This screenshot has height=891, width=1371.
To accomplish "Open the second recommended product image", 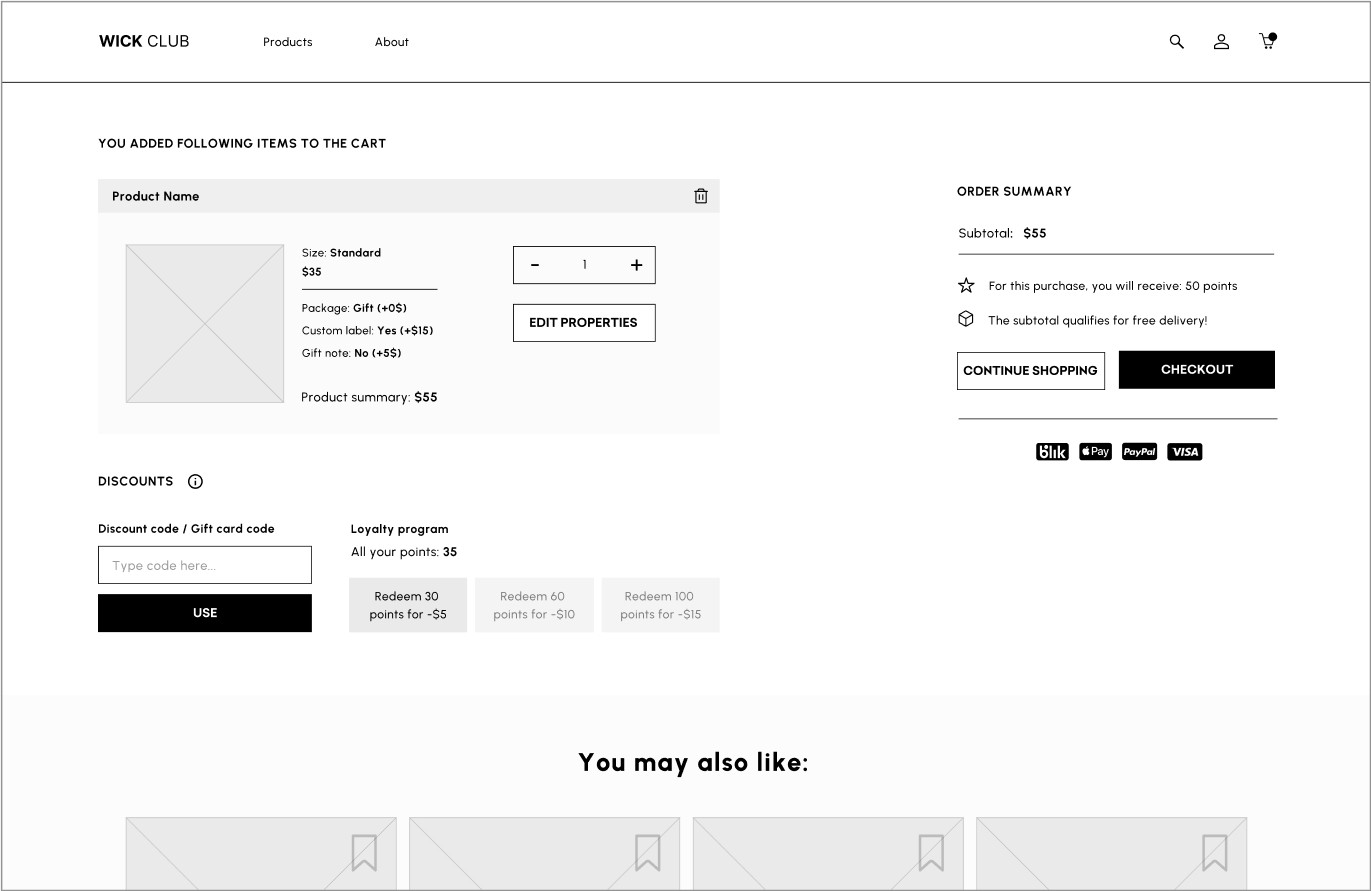I will (x=545, y=853).
